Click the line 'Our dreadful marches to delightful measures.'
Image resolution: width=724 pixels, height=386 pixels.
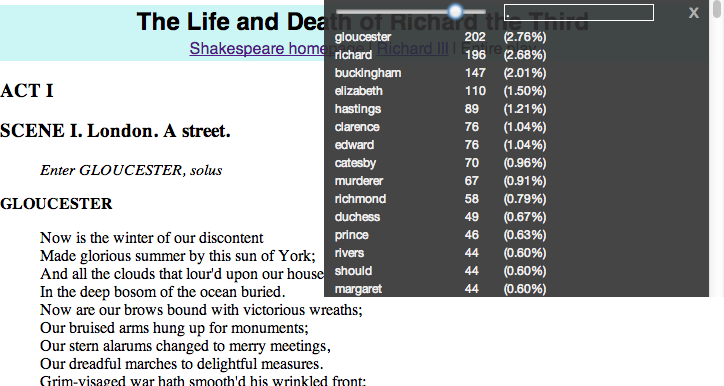point(181,364)
